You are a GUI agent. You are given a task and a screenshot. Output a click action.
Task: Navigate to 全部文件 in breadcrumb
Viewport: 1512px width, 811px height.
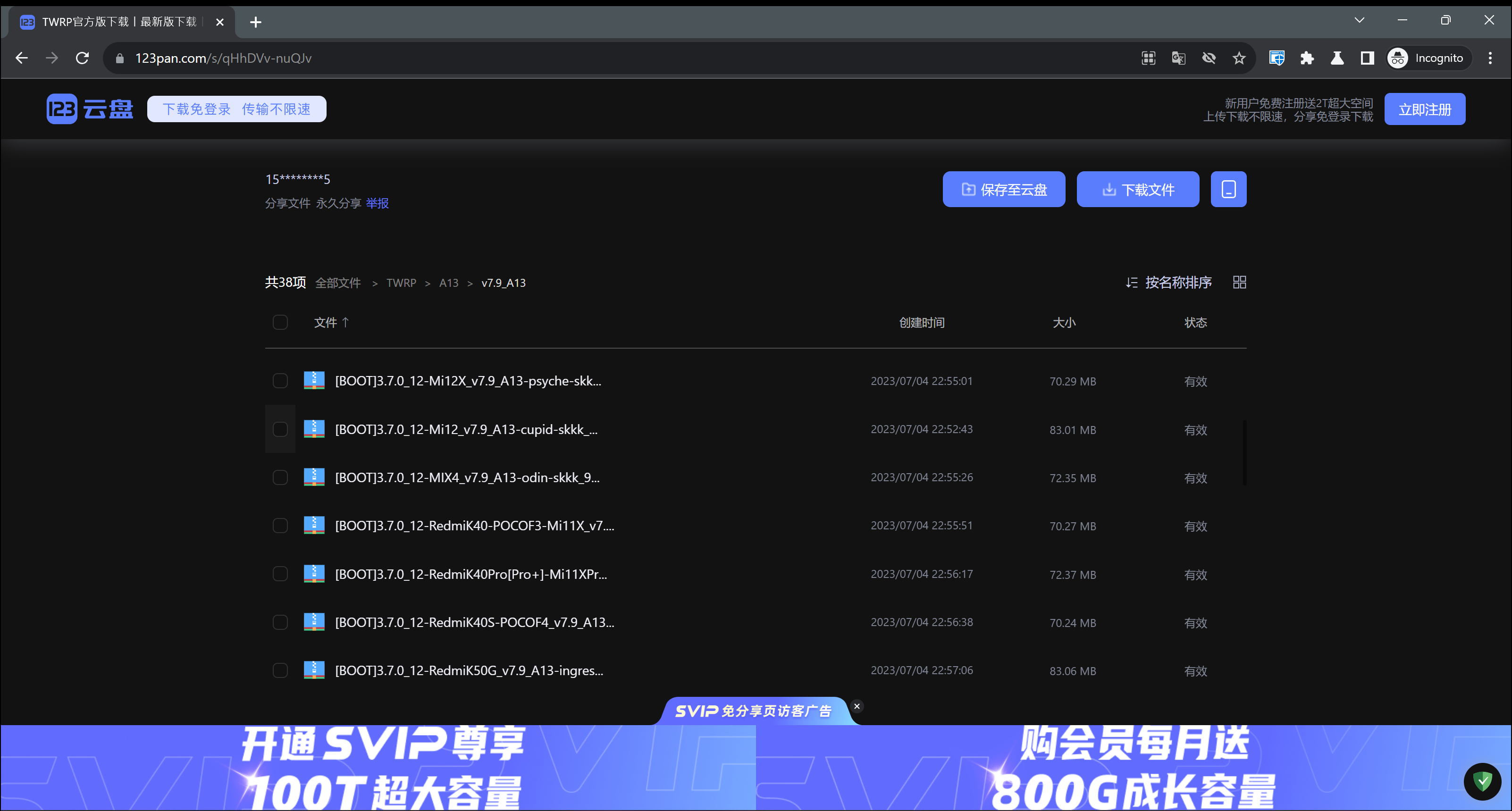click(338, 283)
